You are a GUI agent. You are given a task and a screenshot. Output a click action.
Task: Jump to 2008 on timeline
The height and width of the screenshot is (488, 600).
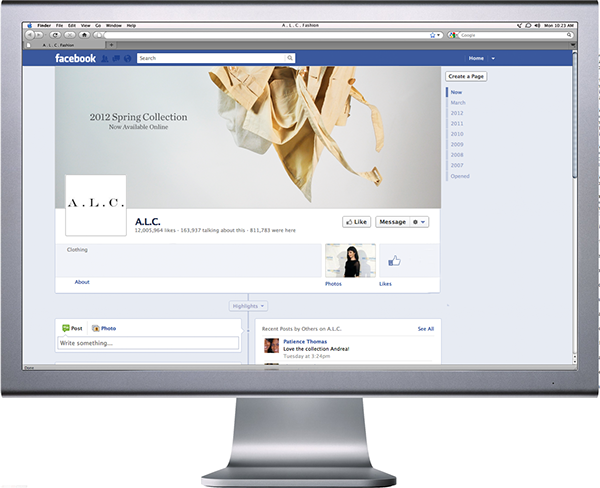pyautogui.click(x=457, y=155)
